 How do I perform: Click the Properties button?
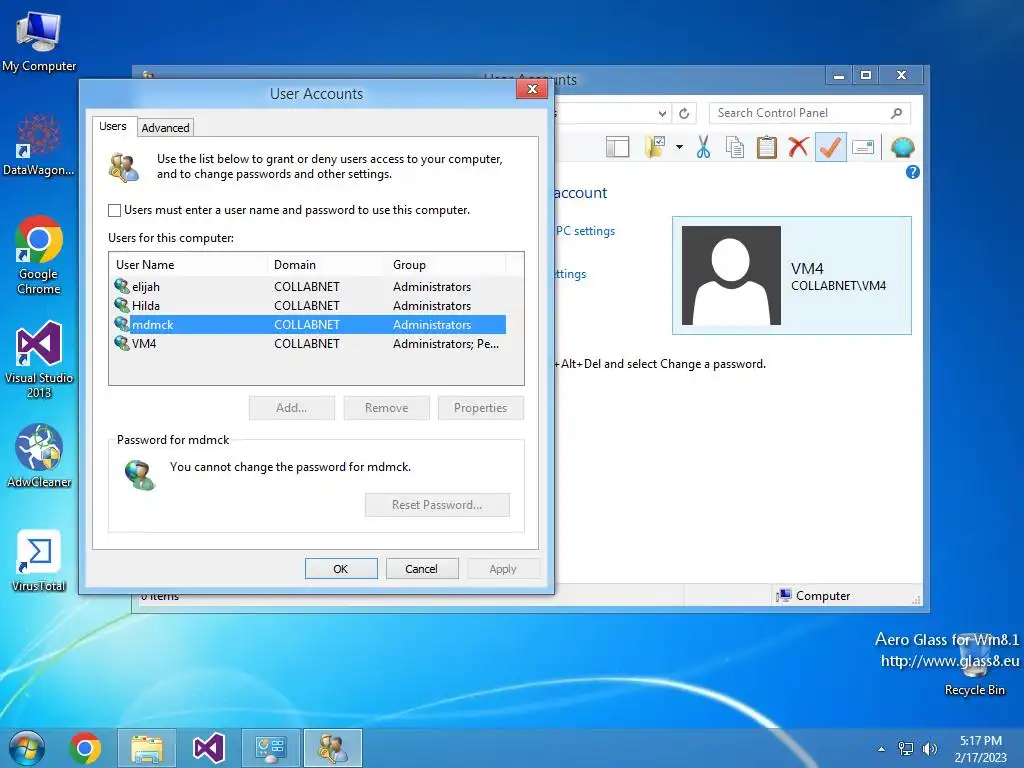(481, 408)
